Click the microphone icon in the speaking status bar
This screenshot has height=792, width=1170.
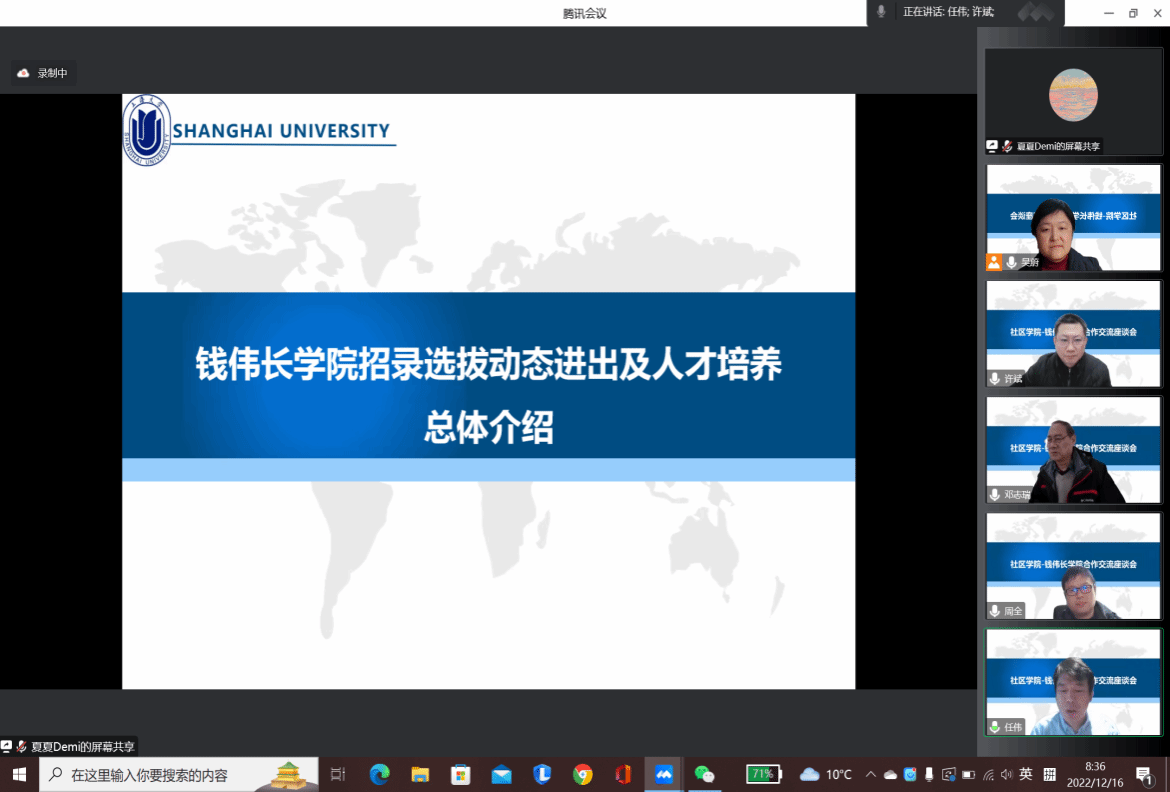(x=880, y=12)
